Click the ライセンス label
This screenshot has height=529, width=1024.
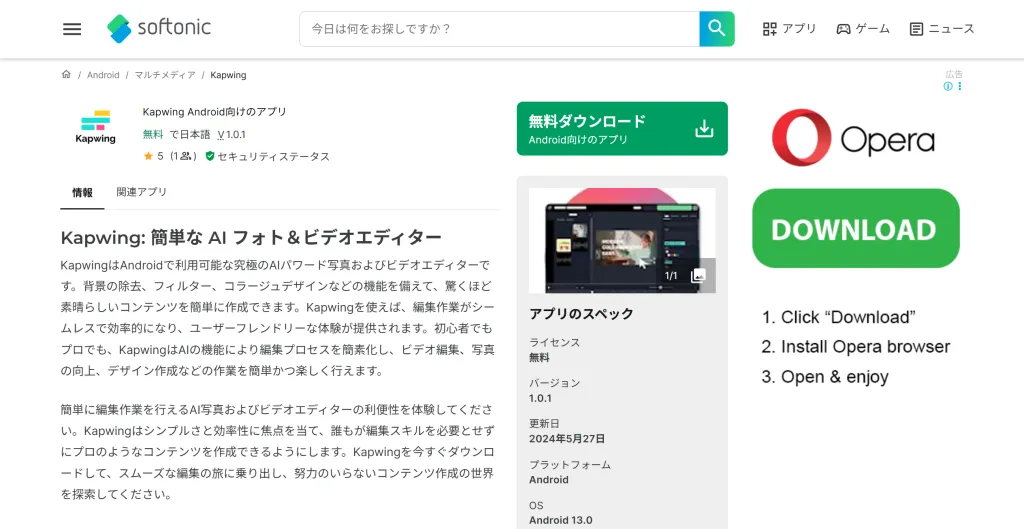point(554,342)
